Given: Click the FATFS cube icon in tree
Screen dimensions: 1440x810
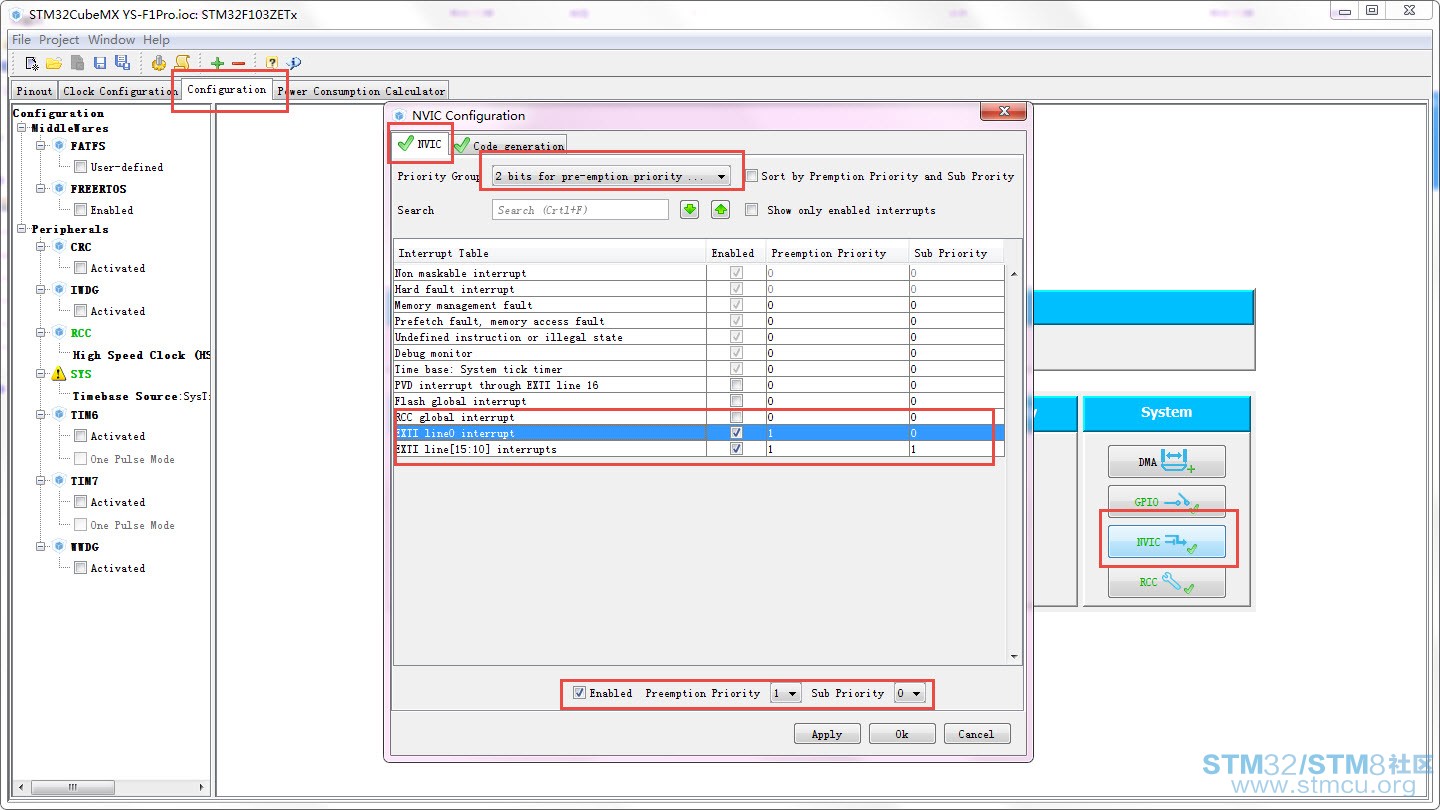Looking at the screenshot, I should point(59,146).
